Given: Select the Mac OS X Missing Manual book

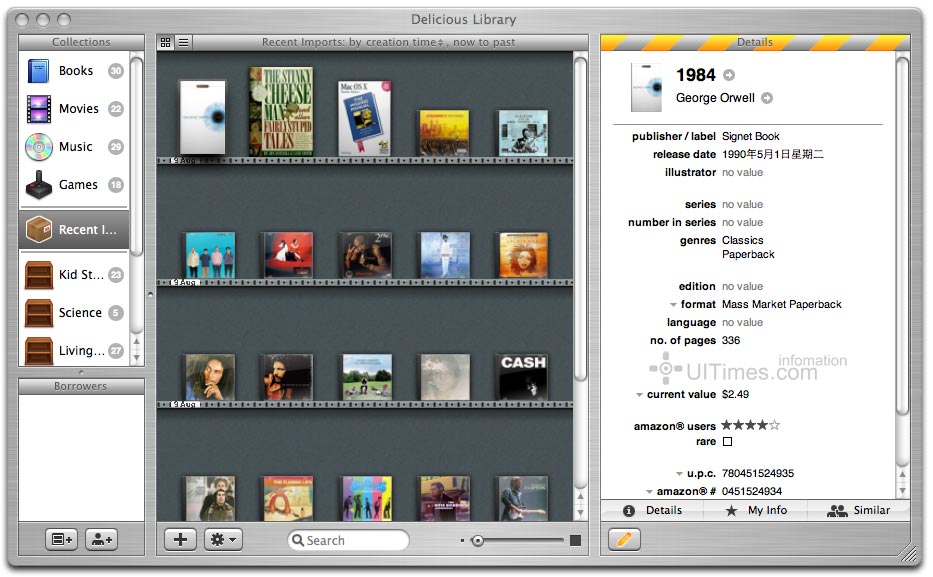Looking at the screenshot, I should (x=364, y=118).
